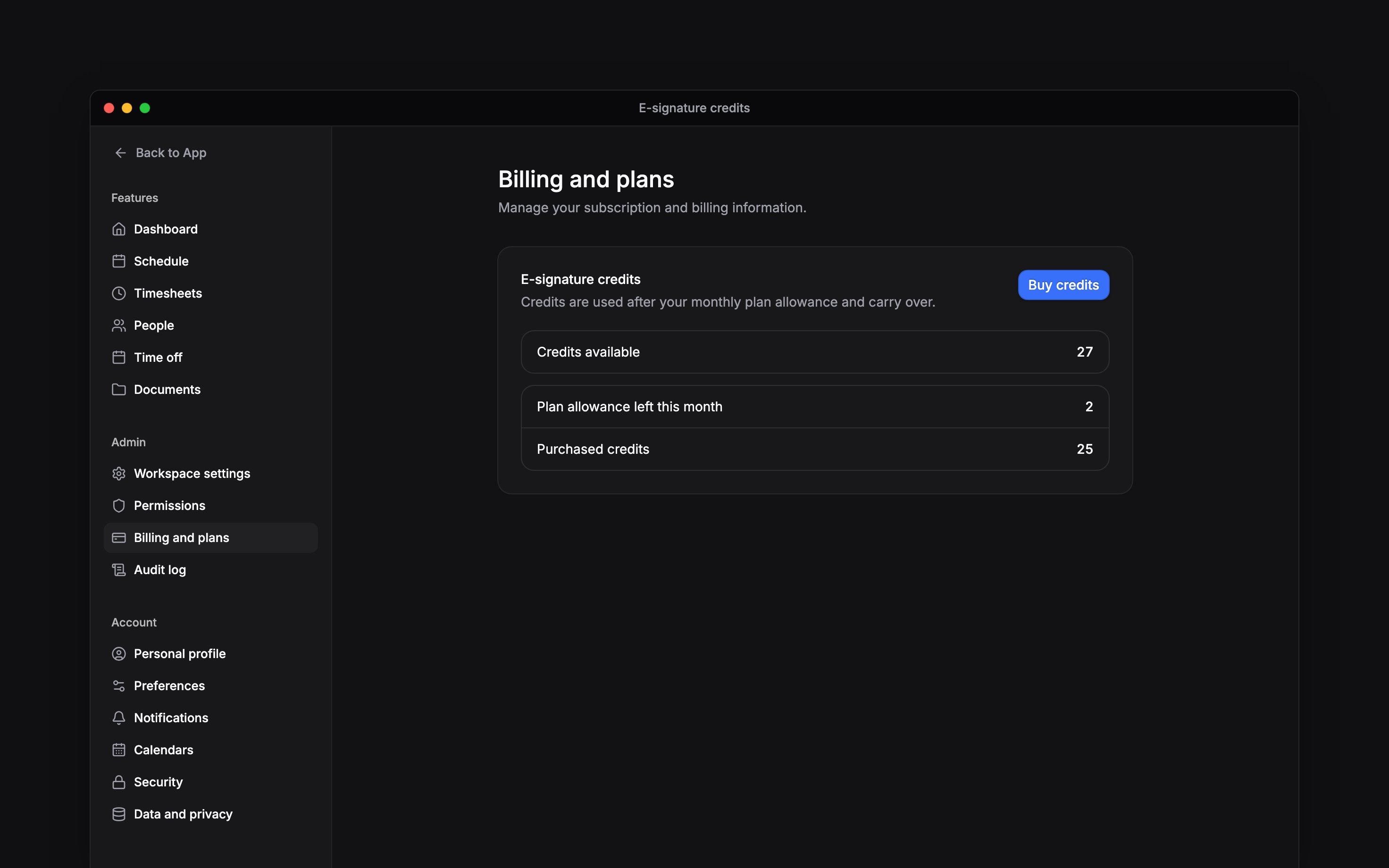Select the Permissions menu entry
Image resolution: width=1389 pixels, height=868 pixels.
click(x=210, y=506)
